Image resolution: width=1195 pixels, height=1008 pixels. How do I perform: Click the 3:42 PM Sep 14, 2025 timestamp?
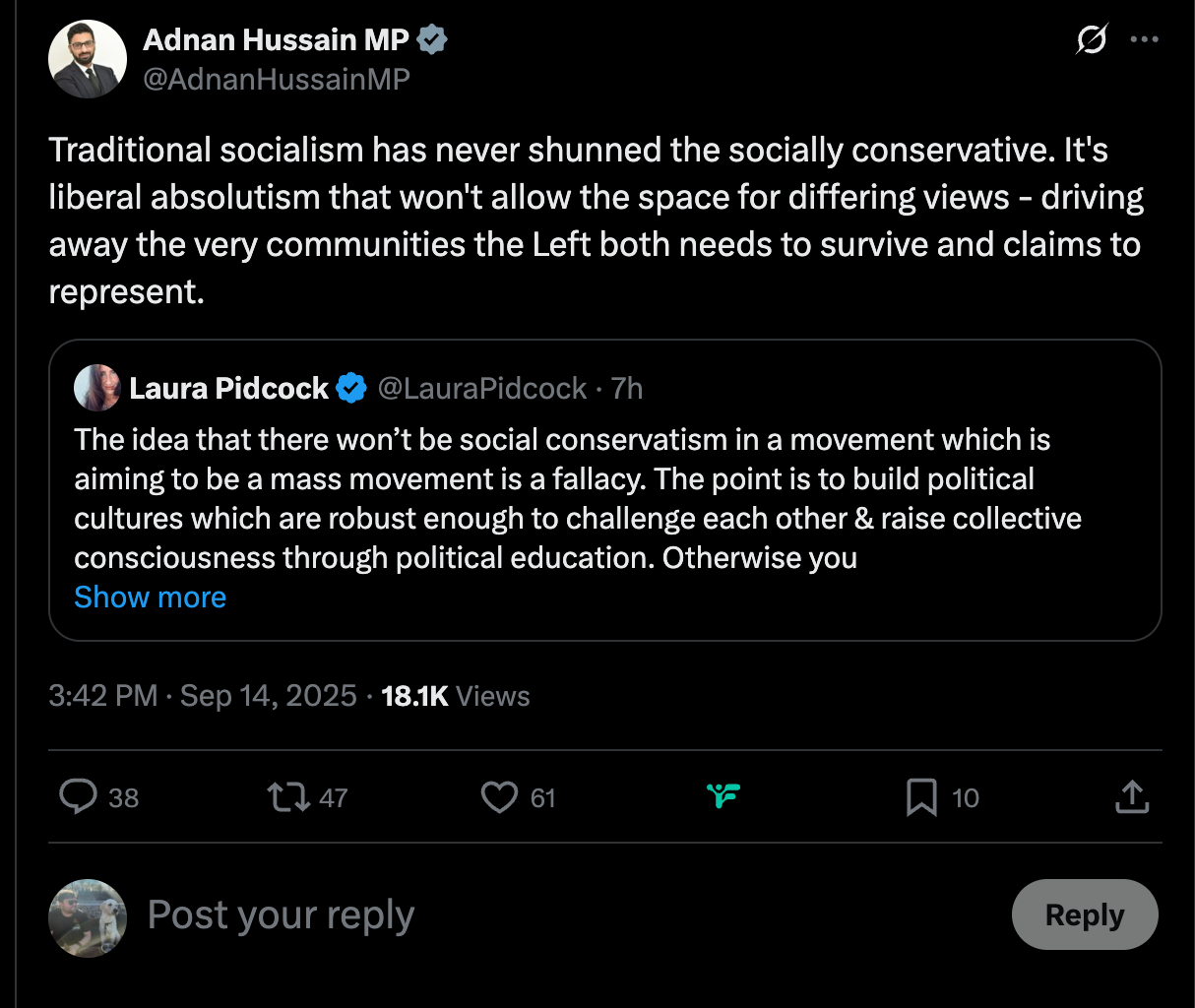(x=202, y=696)
